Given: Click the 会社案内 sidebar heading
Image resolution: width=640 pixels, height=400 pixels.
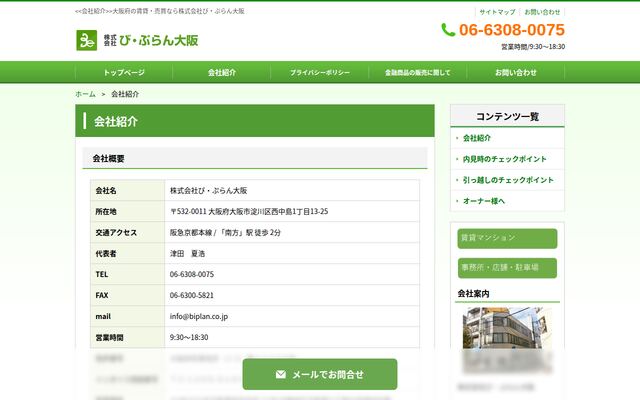Looking at the screenshot, I should [473, 293].
